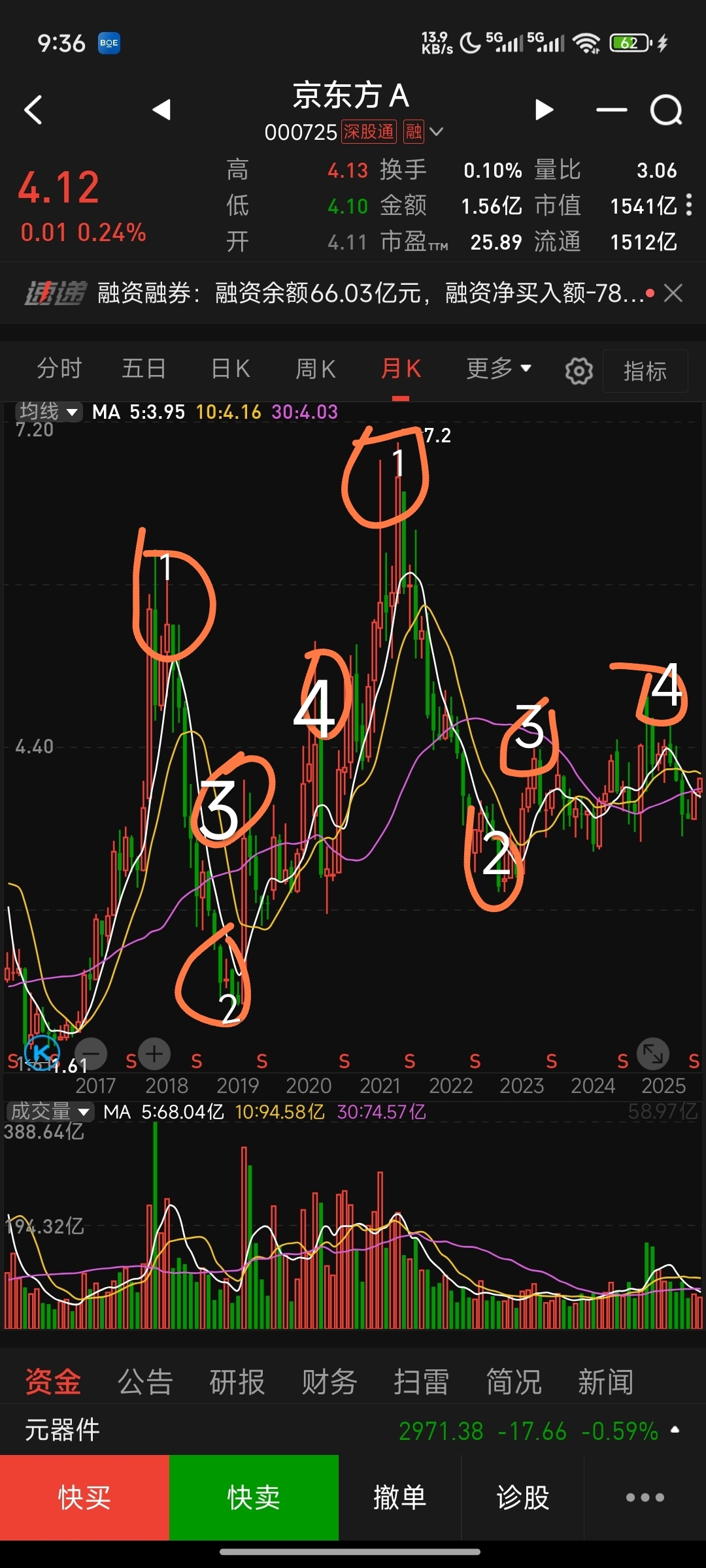Tap 快买 quick buy button
The height and width of the screenshot is (1568, 706).
tap(84, 1497)
